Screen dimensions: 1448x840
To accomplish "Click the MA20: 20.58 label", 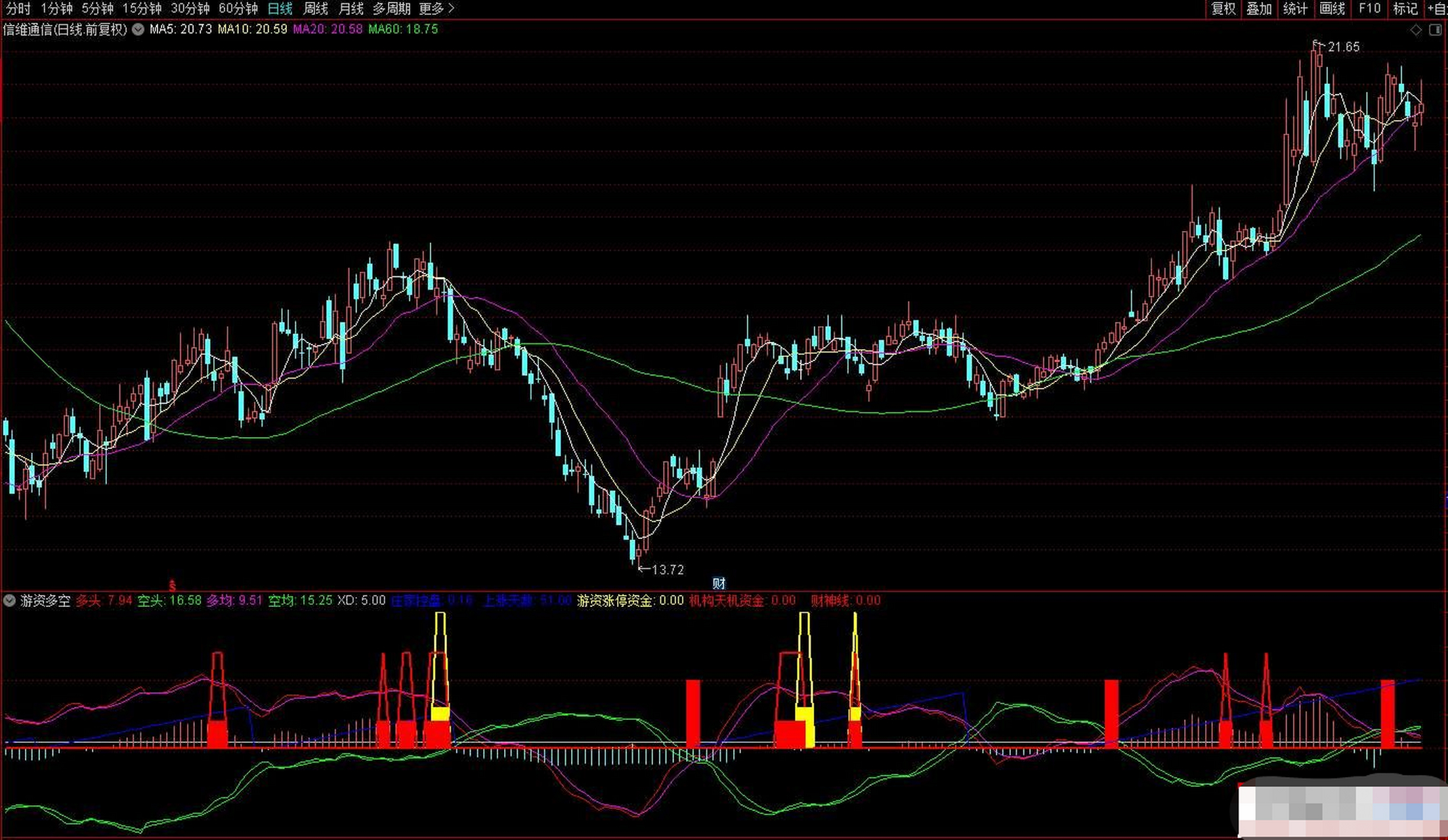I will [x=328, y=30].
